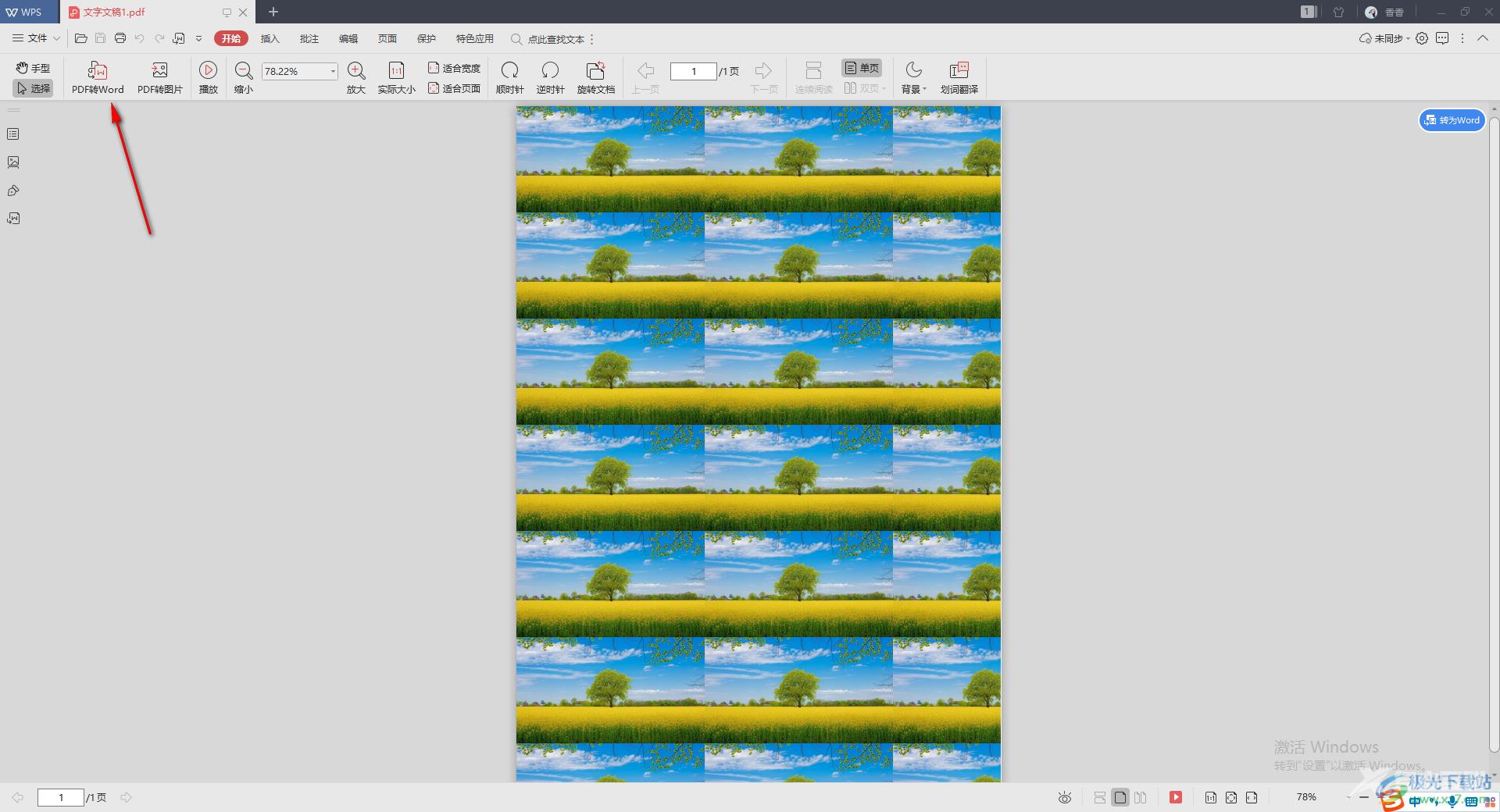Open the 特色应用 ribbon tab

click(x=474, y=38)
